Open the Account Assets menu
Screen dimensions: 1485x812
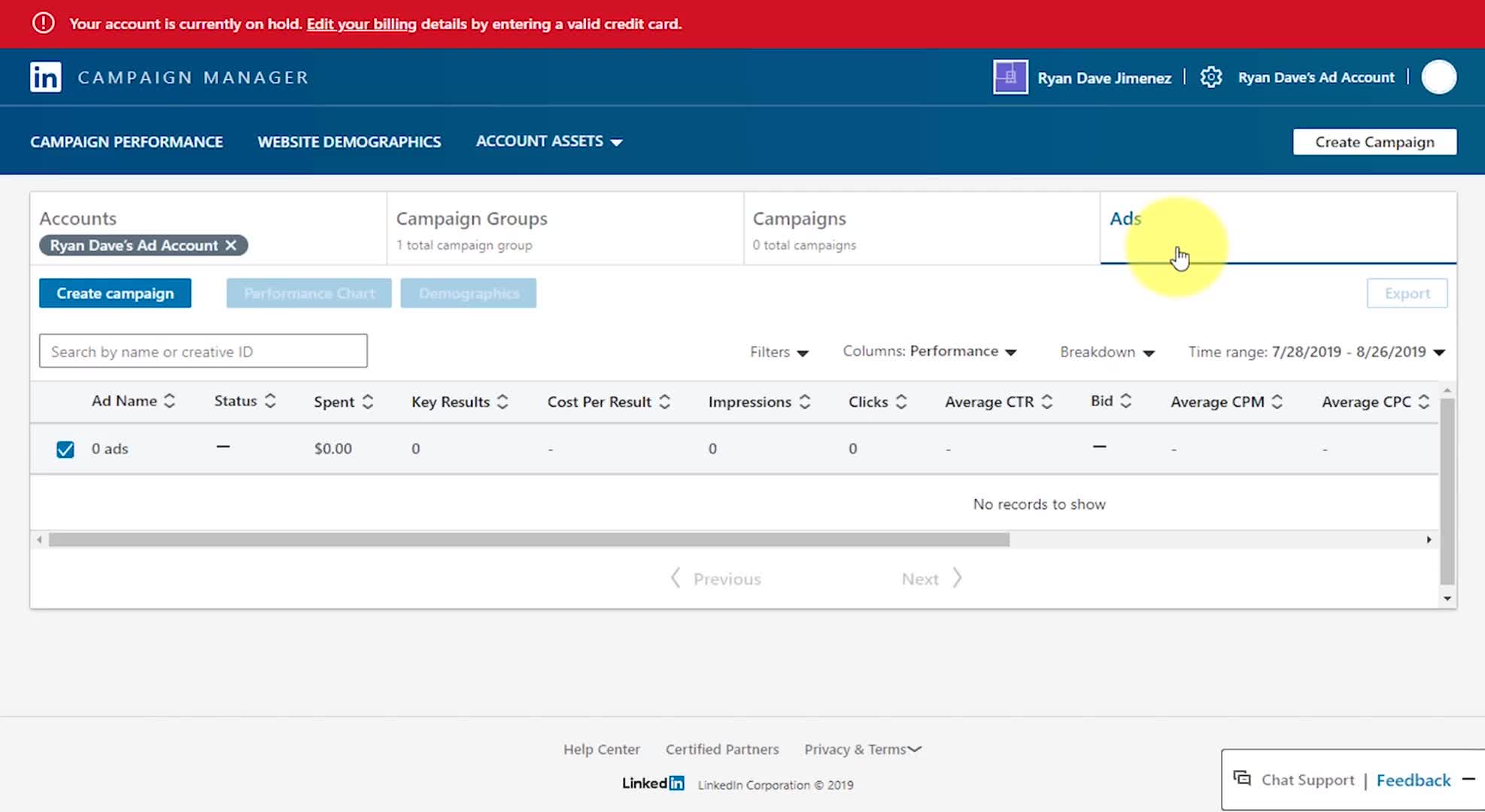(548, 141)
